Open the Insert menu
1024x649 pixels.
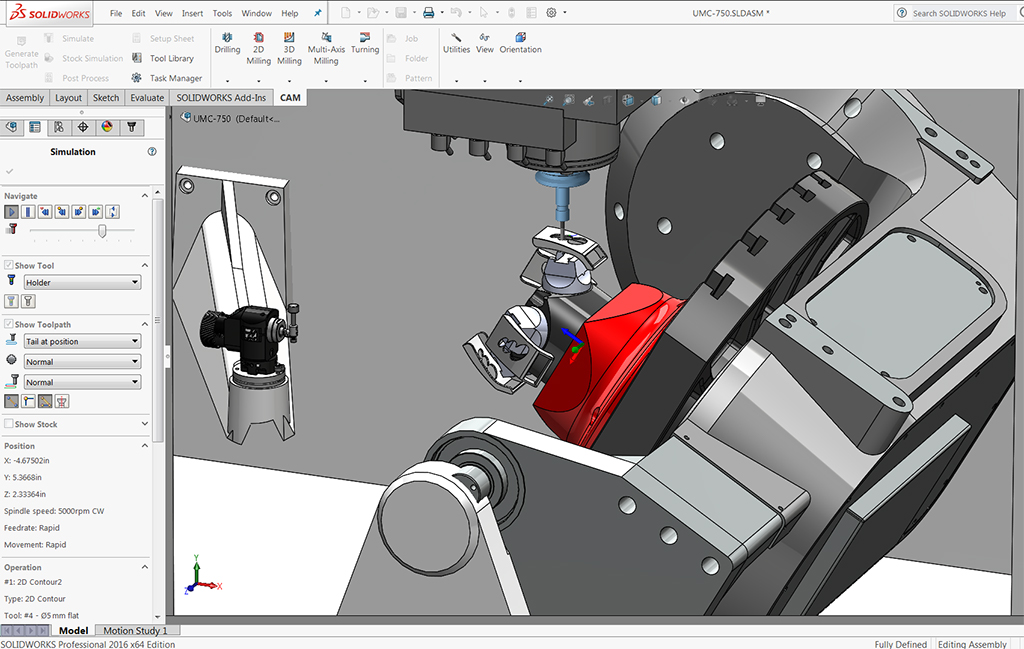[192, 13]
